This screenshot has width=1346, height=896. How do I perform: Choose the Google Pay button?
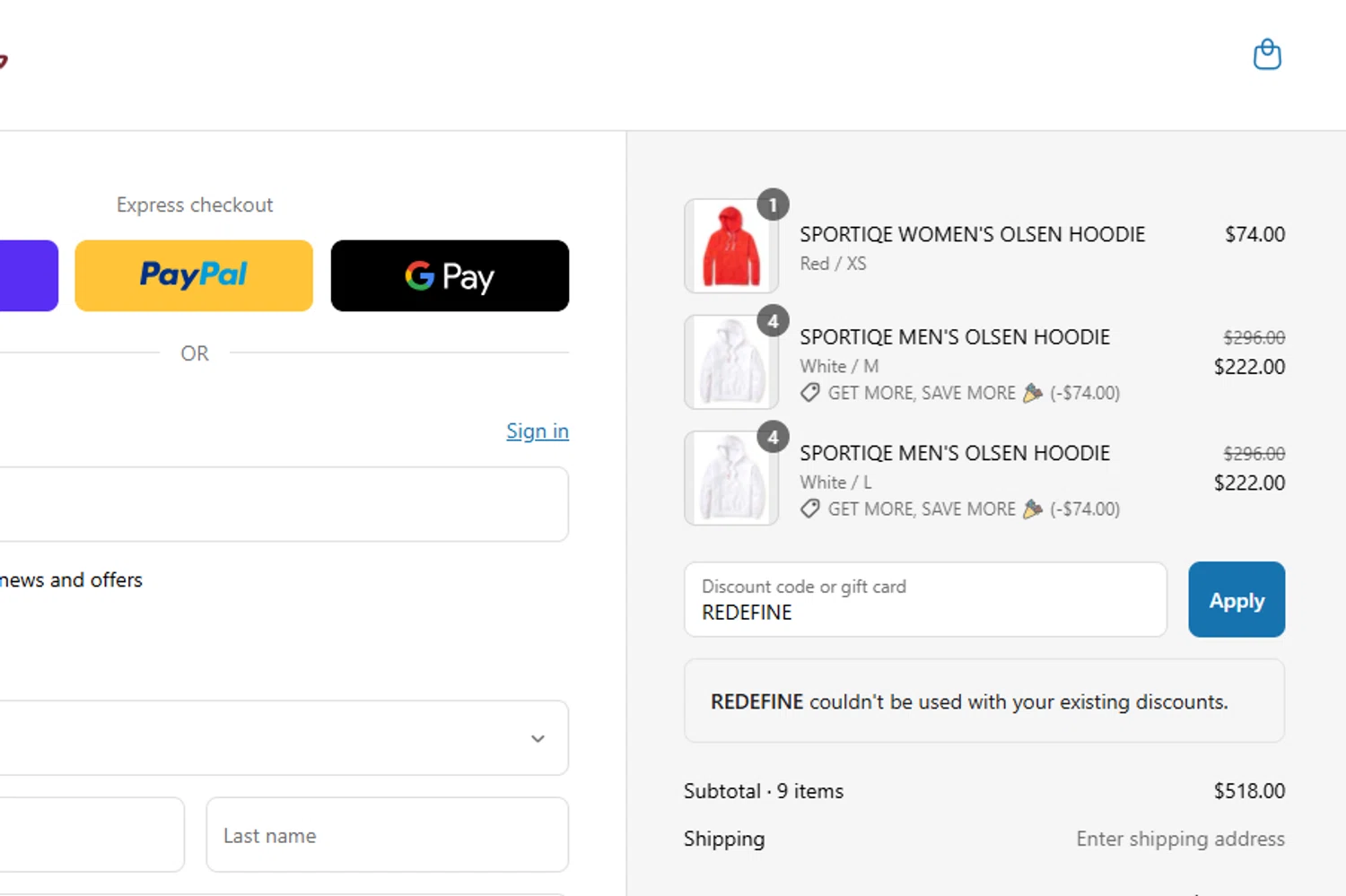tap(450, 275)
